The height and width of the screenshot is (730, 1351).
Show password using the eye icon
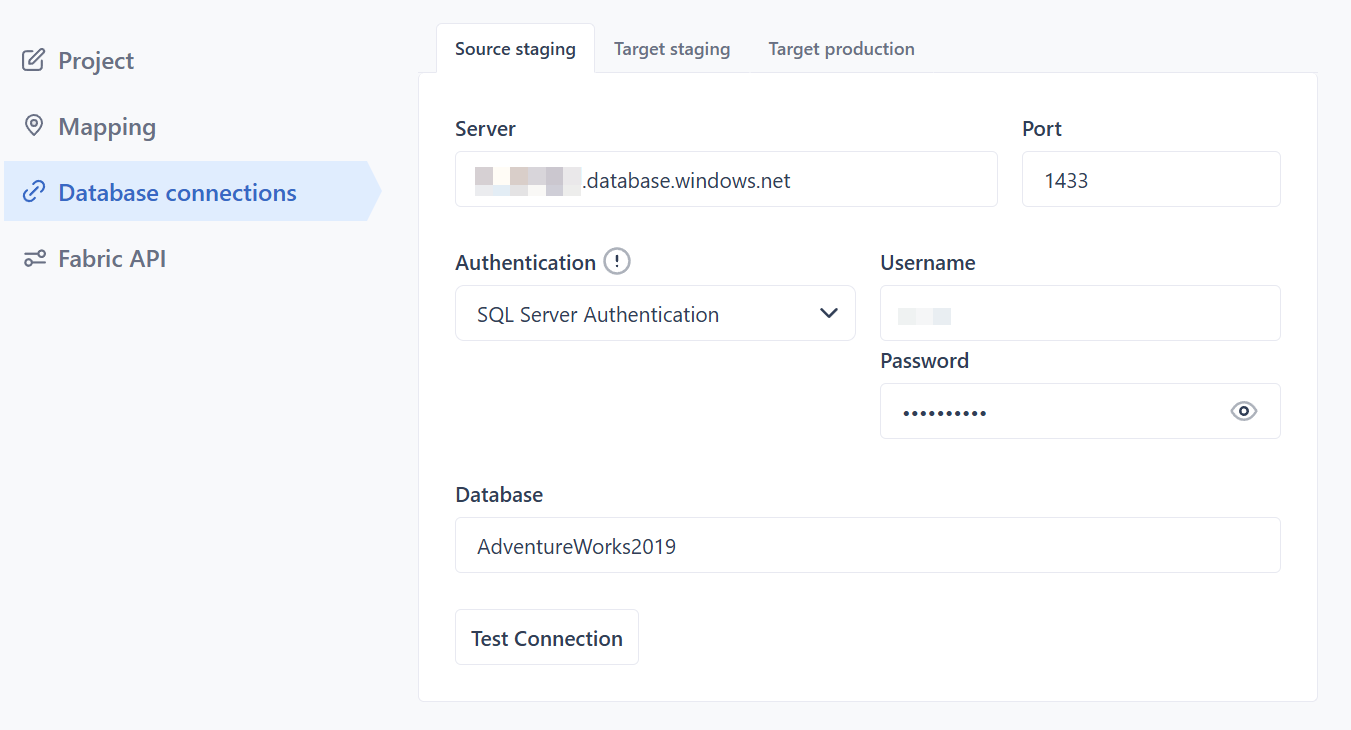1243,411
